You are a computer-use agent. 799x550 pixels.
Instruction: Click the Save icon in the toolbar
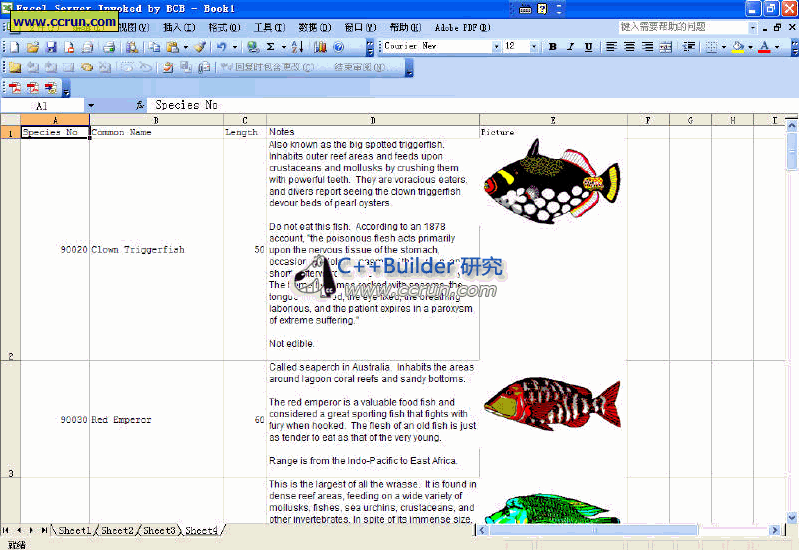point(51,47)
